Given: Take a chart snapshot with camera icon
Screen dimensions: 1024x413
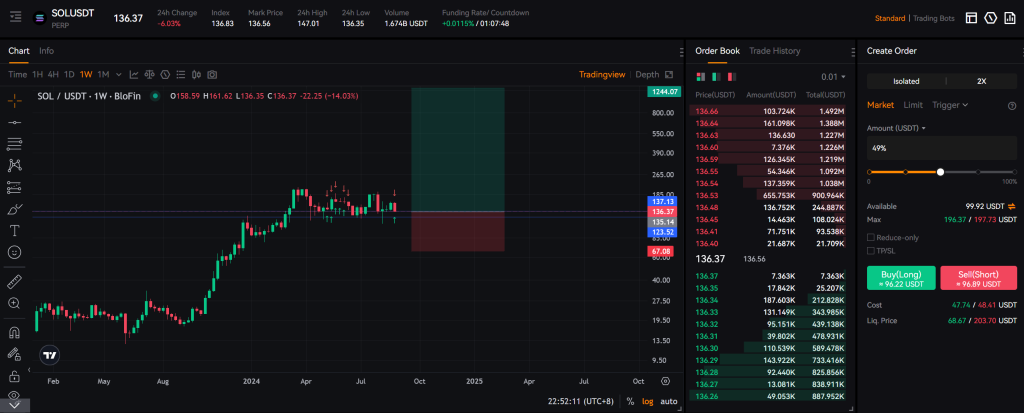Looking at the screenshot, I should pyautogui.click(x=211, y=75).
